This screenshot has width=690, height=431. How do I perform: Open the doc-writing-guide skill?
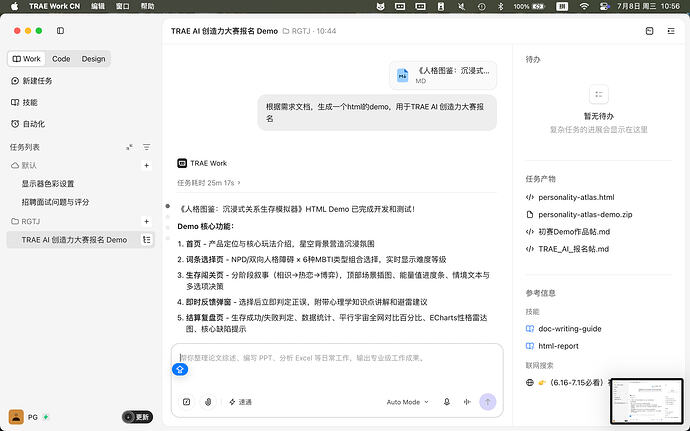click(x=564, y=329)
